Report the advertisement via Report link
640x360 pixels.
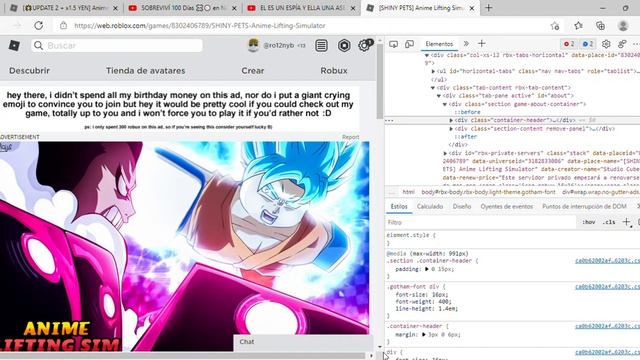pos(351,137)
